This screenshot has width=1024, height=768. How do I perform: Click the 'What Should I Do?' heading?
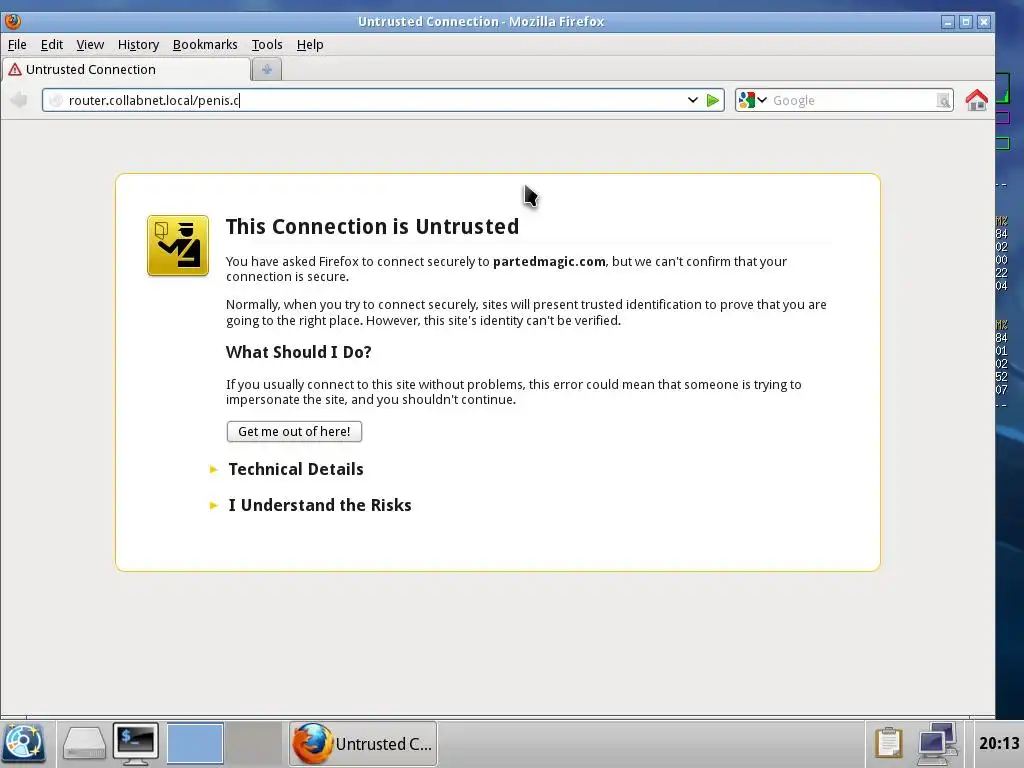click(x=298, y=352)
